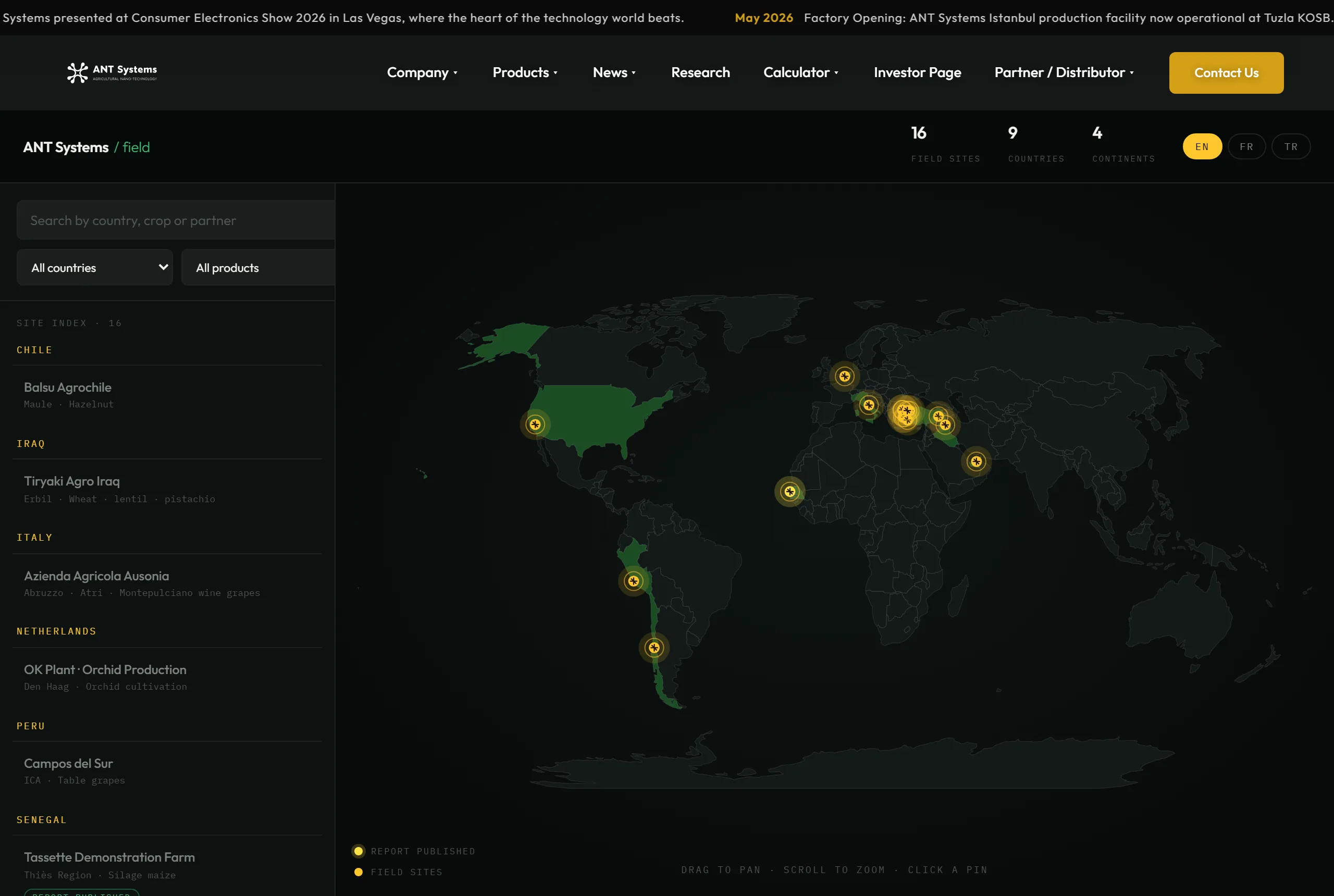Click "Erbil · Wheat · lentil · pistachio" subtitle
This screenshot has height=896, width=1334.
pyautogui.click(x=119, y=499)
